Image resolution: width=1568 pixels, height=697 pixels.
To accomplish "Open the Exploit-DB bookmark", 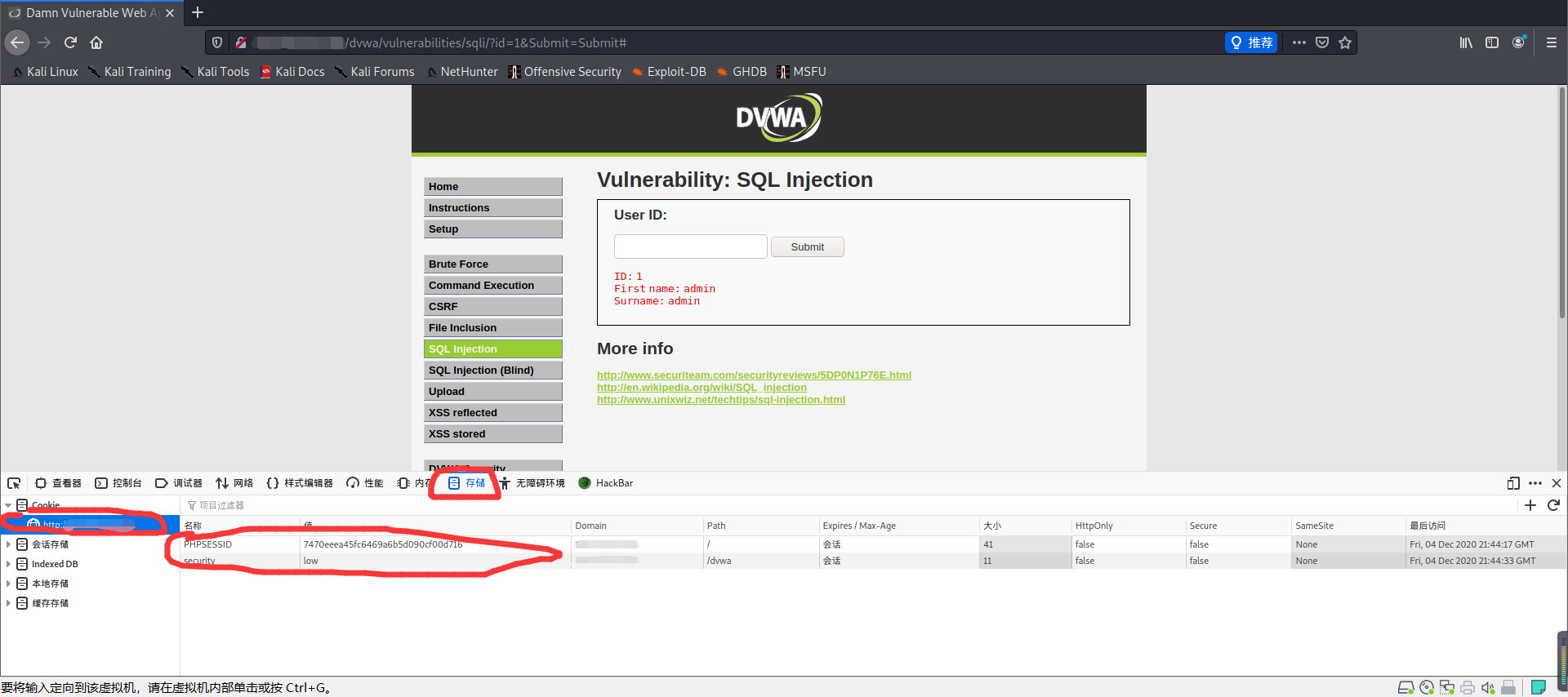I will pos(669,72).
